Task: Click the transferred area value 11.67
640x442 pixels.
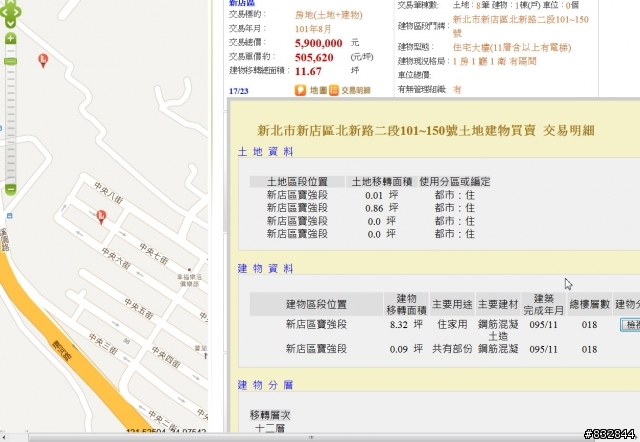Action: coord(308,71)
